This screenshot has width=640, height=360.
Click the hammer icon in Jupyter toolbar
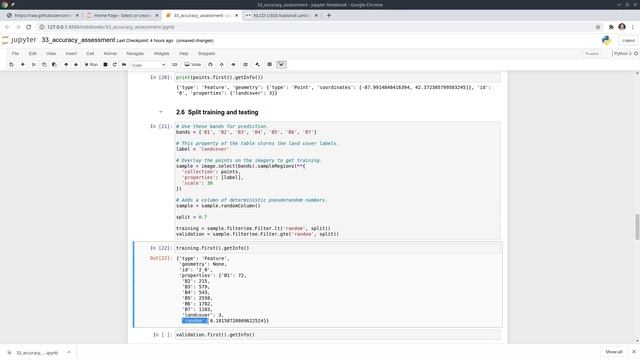pyautogui.click(x=257, y=64)
